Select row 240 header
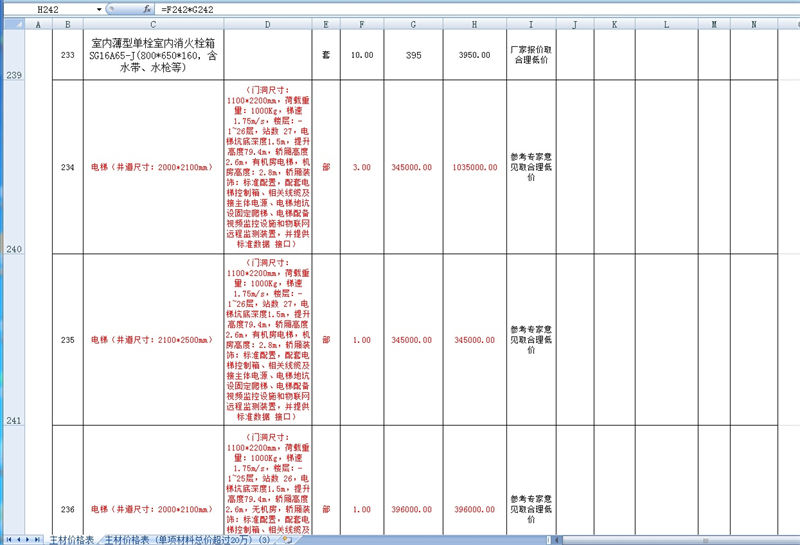Image resolution: width=800 pixels, height=545 pixels. (x=13, y=248)
